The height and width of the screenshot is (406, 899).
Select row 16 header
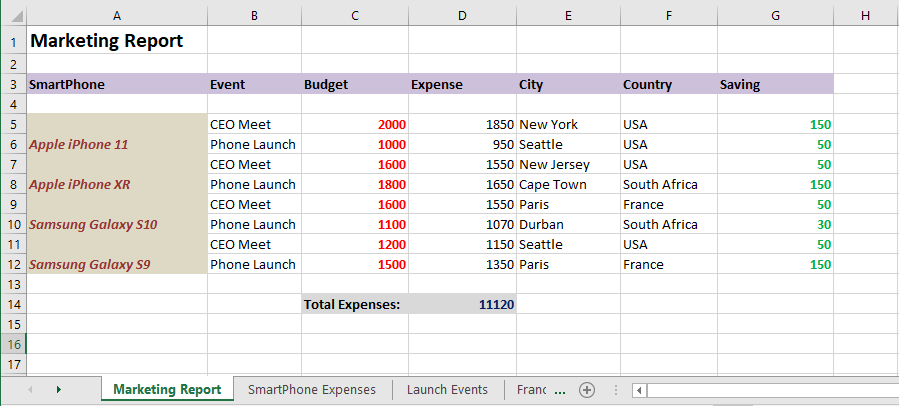(13, 344)
